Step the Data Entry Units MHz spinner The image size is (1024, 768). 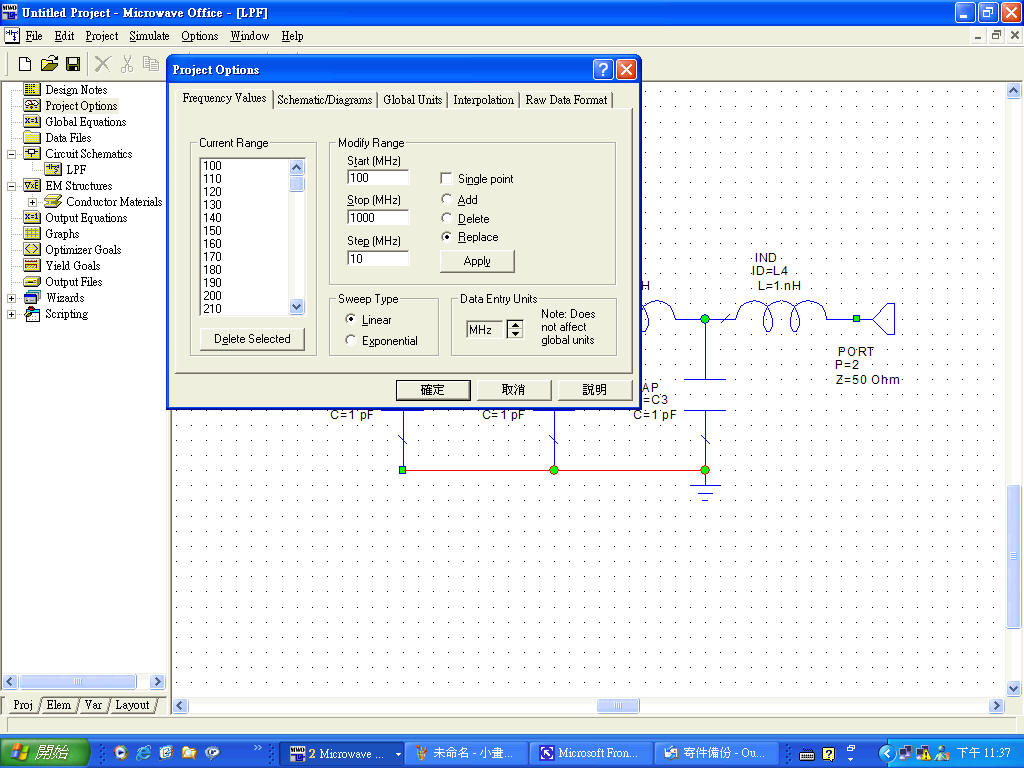(515, 329)
